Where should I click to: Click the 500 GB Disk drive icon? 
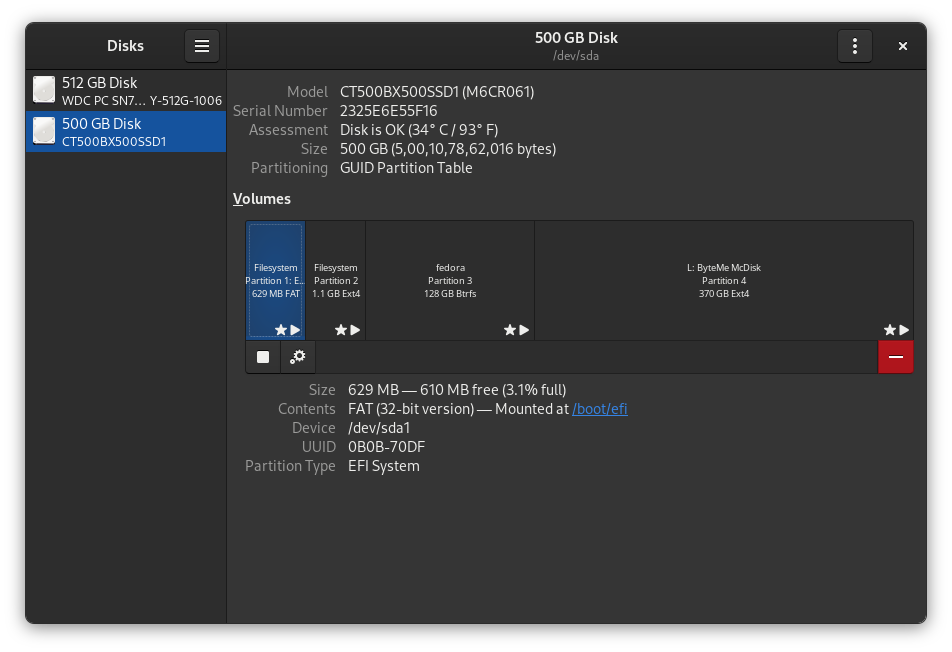click(x=44, y=131)
